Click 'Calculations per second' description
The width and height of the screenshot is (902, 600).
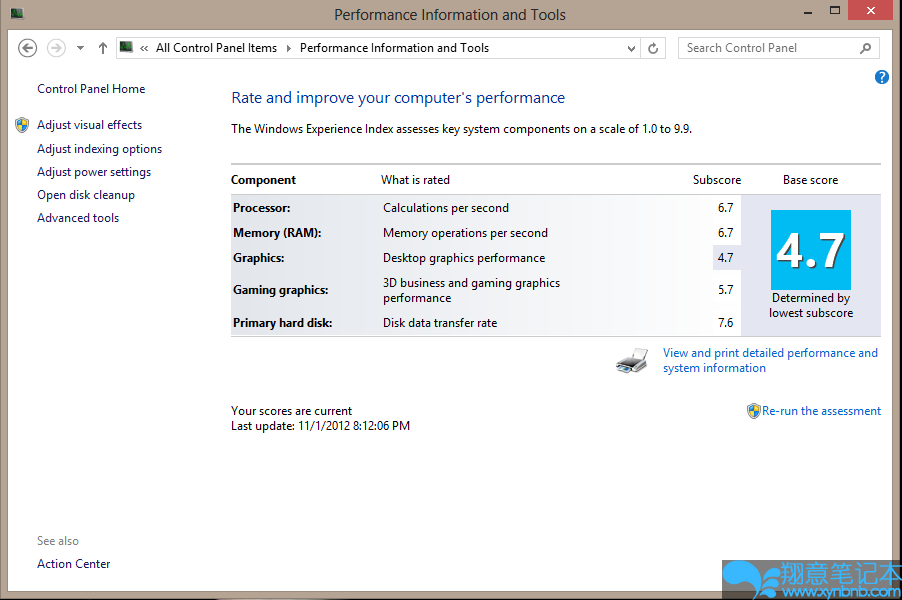tap(446, 208)
